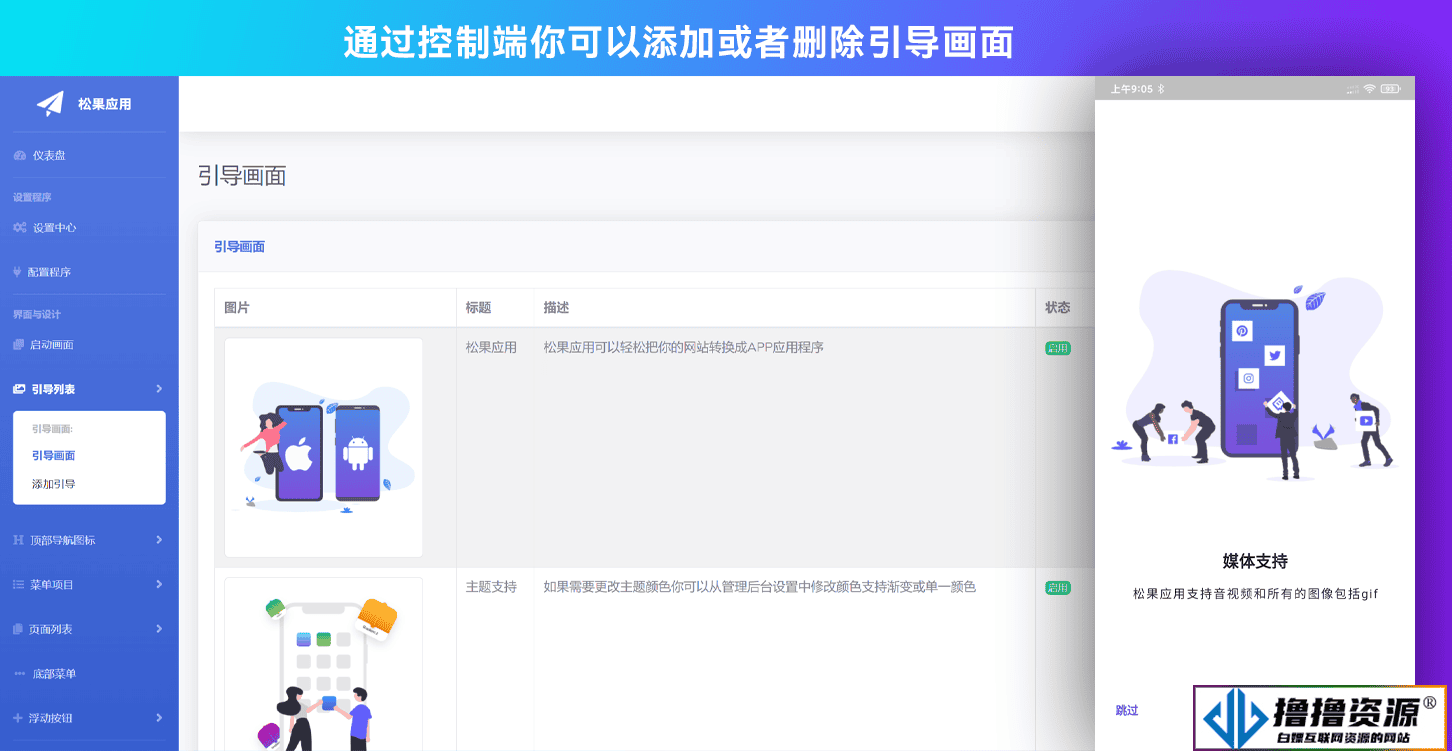1452x751 pixels.
Task: Click the 松果应用 title cell
Action: (x=491, y=348)
